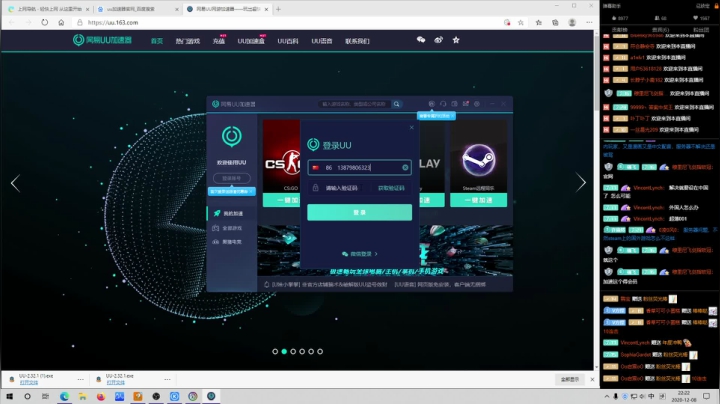Open the settings gear in UU client
The width and height of the screenshot is (720, 404).
tap(477, 104)
